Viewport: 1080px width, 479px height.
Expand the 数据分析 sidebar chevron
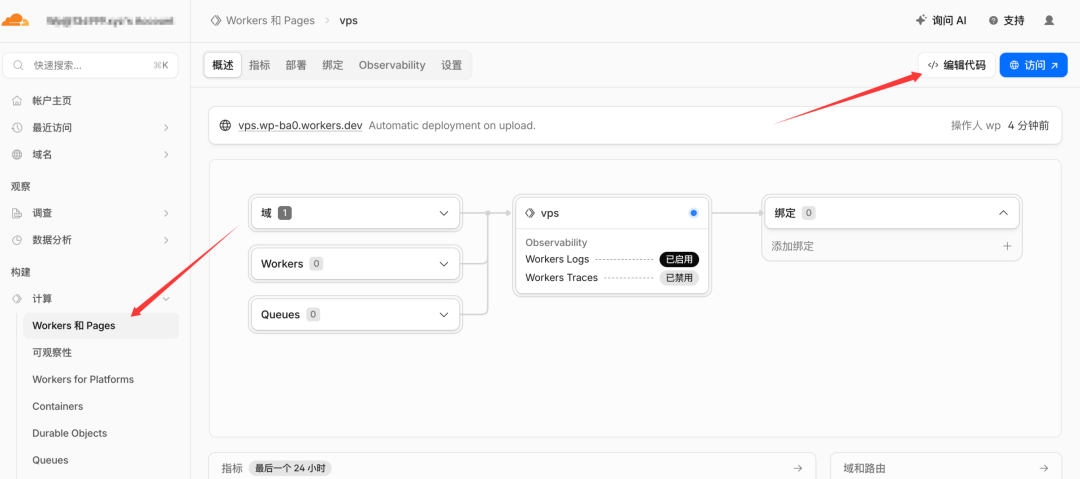pos(166,240)
